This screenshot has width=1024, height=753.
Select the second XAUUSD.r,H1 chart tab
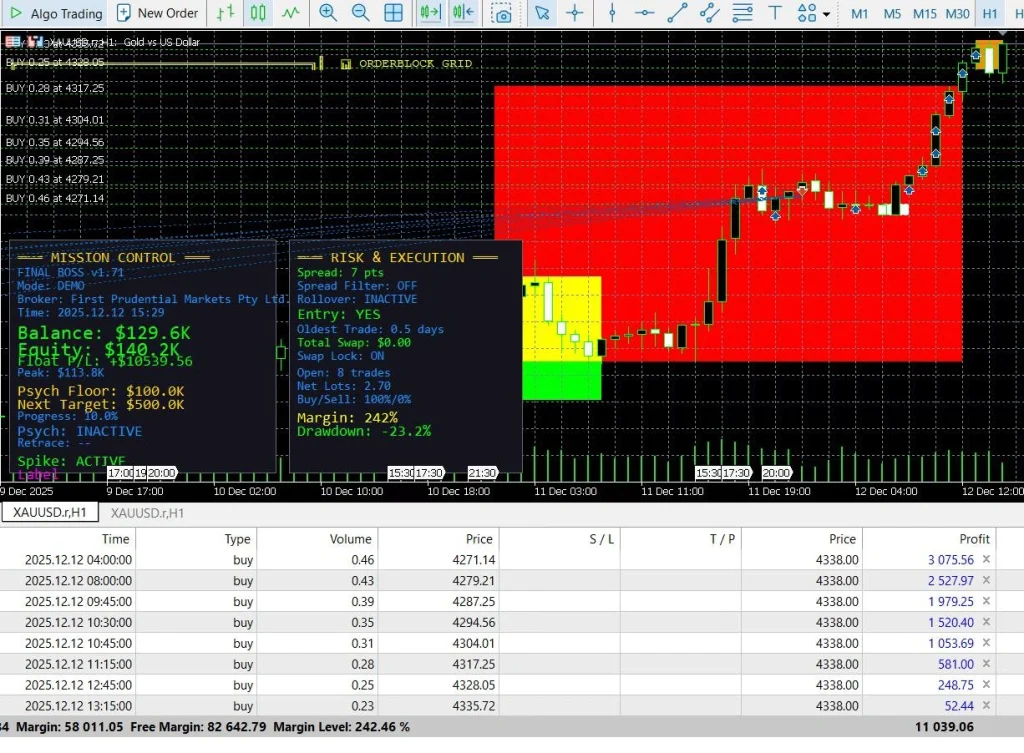pos(147,513)
